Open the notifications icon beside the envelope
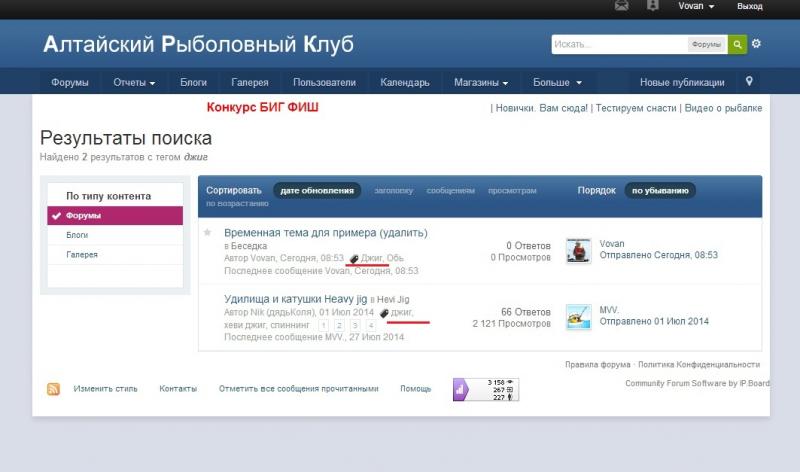This screenshot has height=472, width=800. pyautogui.click(x=653, y=6)
